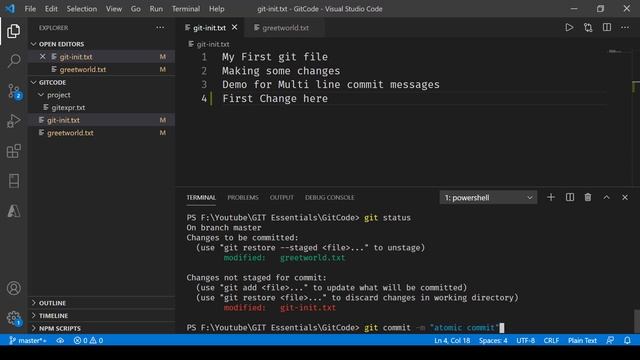Open the Extensions view icon
The height and width of the screenshot is (360, 640).
click(x=13, y=151)
